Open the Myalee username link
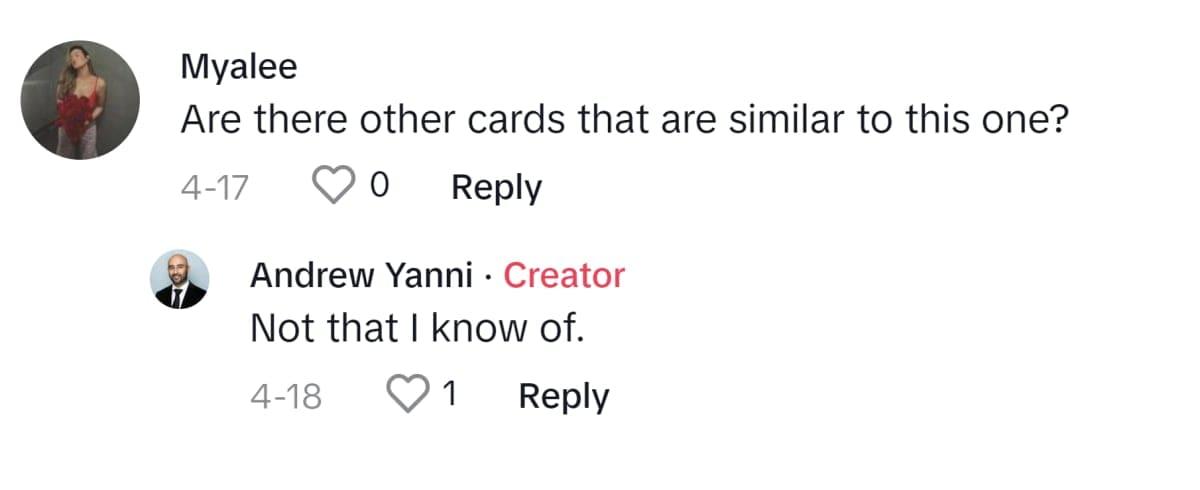The height and width of the screenshot is (490, 1200). pos(239,67)
